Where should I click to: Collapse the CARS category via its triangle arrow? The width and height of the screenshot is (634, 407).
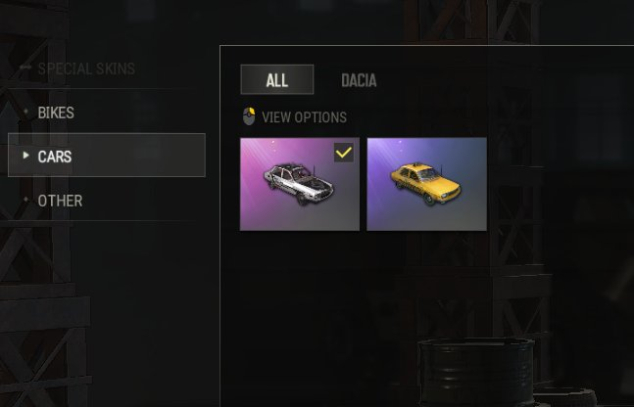click(26, 155)
